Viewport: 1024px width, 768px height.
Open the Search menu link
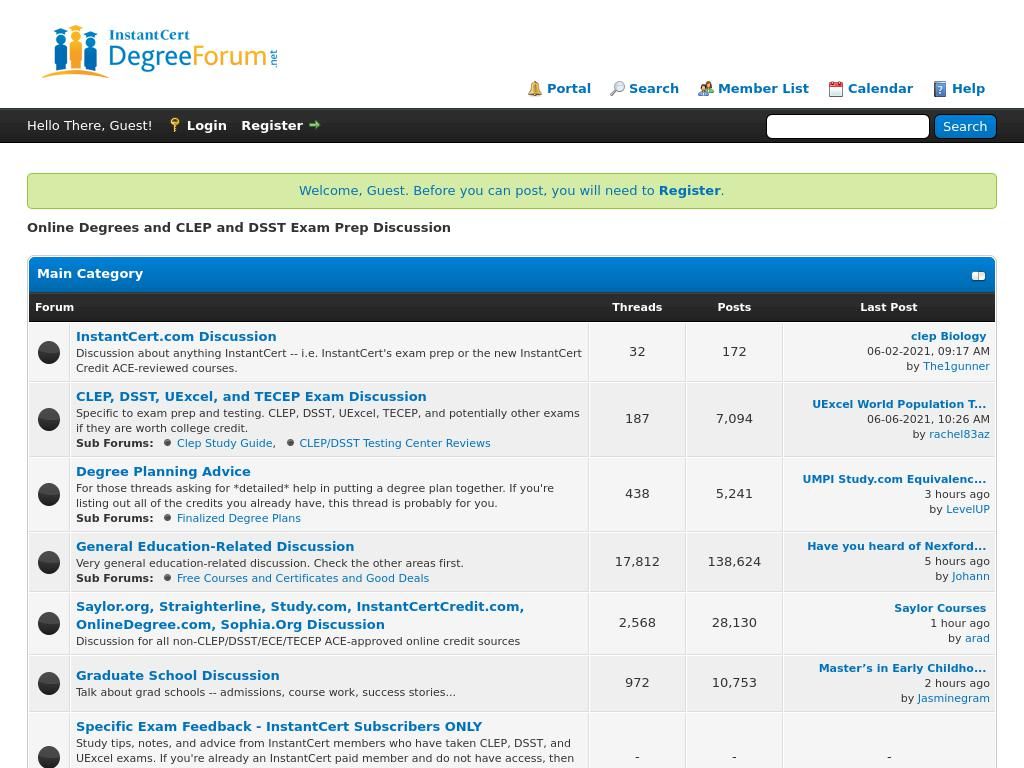654,88
